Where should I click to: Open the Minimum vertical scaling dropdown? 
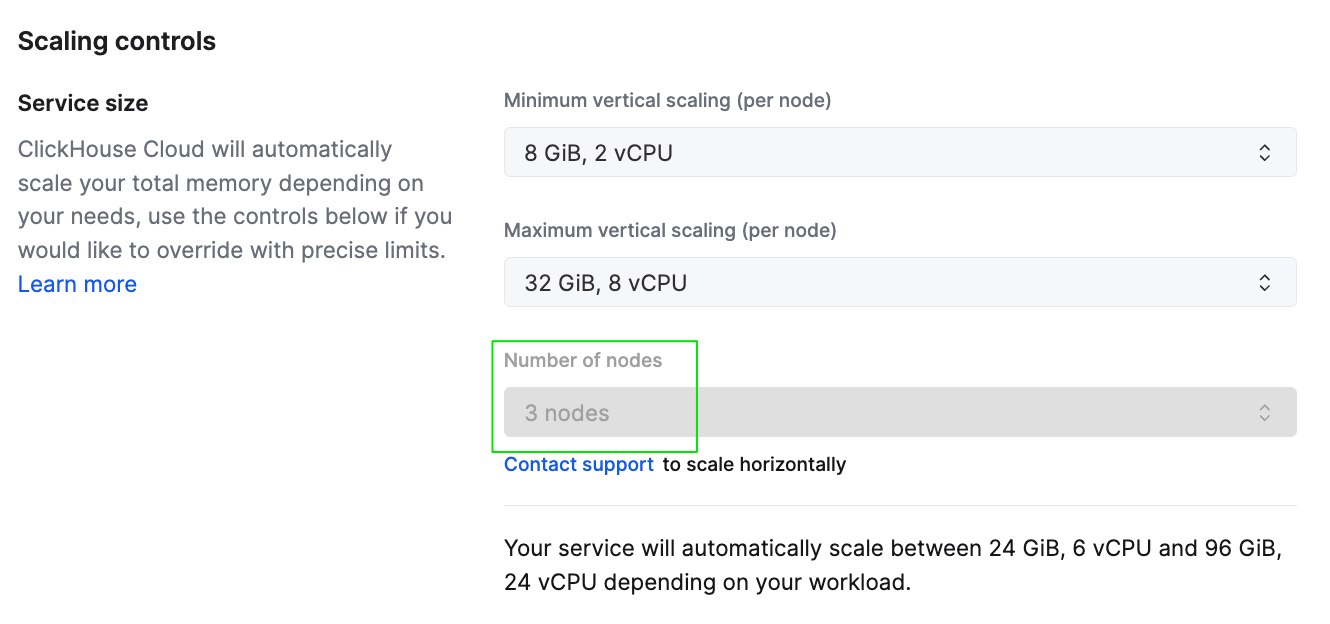click(x=900, y=152)
